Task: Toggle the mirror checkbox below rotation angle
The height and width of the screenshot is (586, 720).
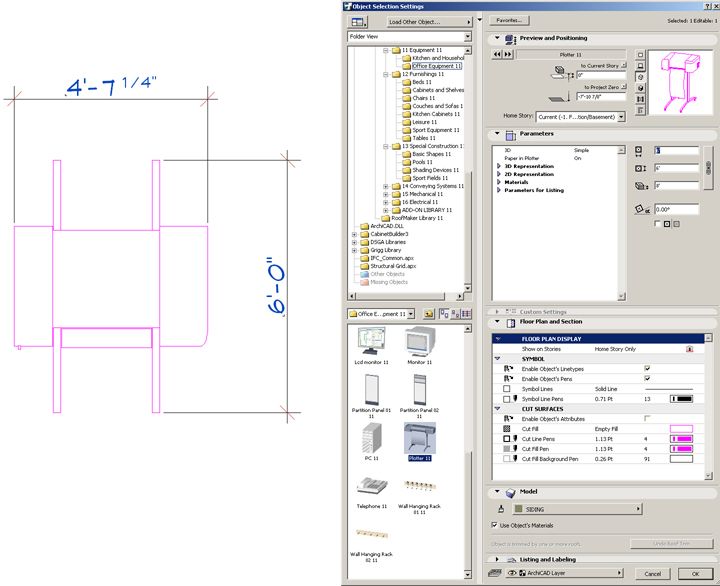Action: coord(657,224)
